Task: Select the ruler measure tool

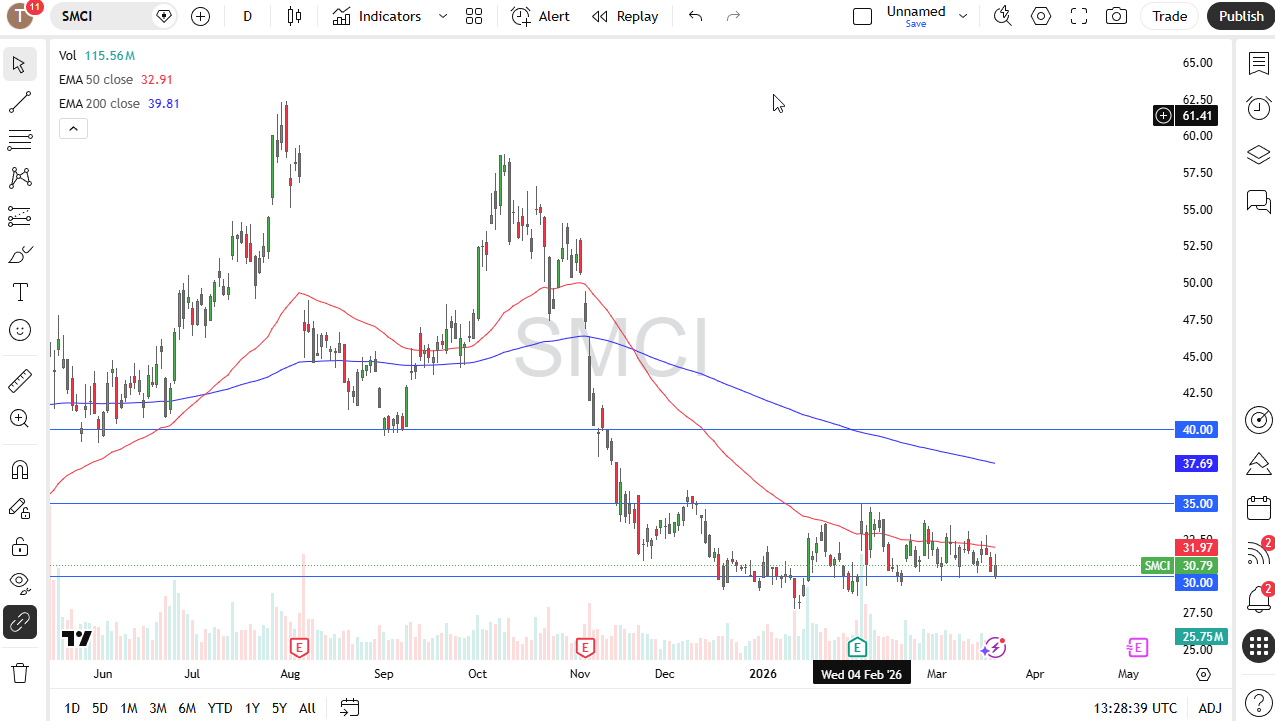Action: click(x=19, y=381)
